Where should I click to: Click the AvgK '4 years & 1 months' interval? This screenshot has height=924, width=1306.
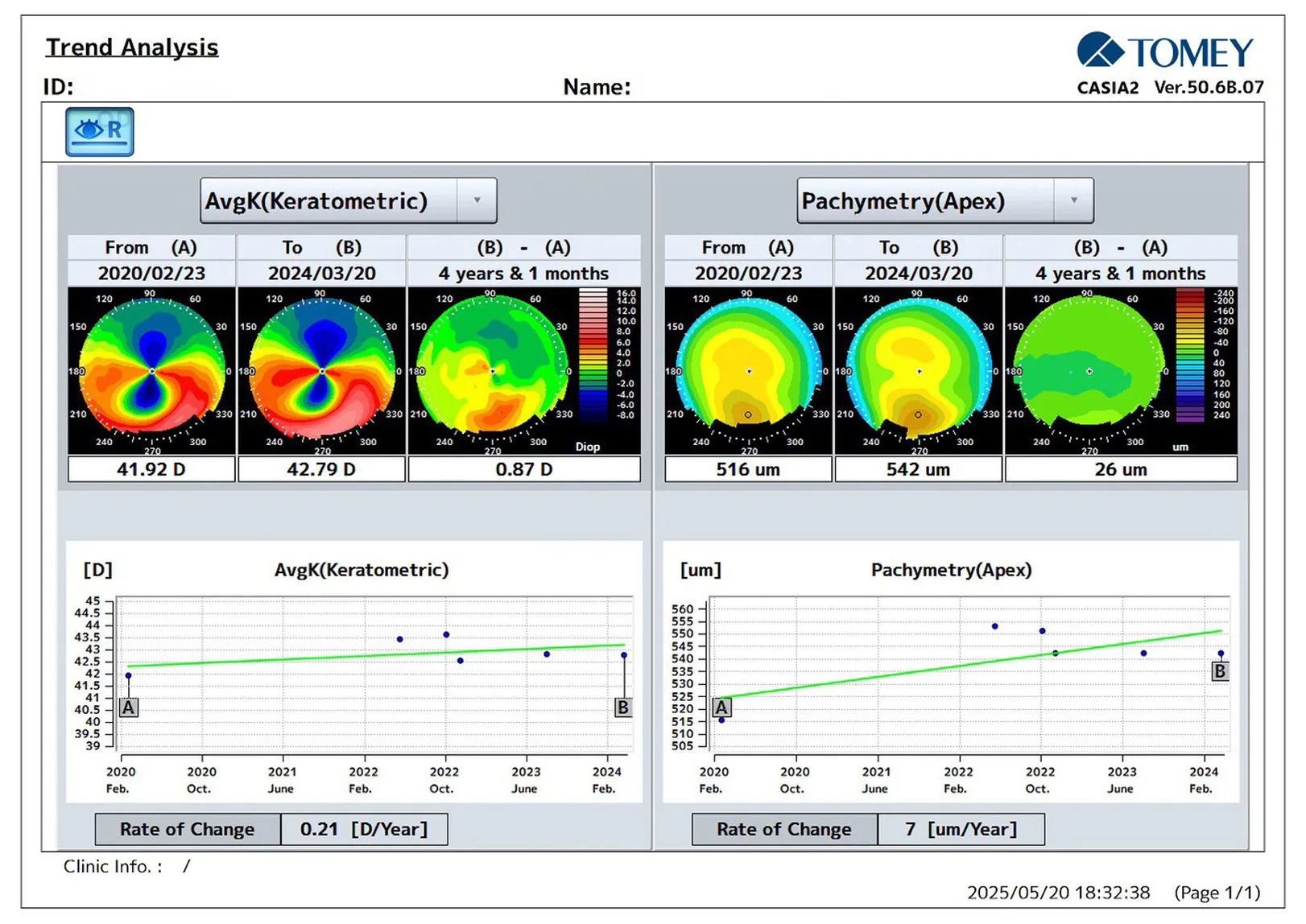(x=524, y=274)
